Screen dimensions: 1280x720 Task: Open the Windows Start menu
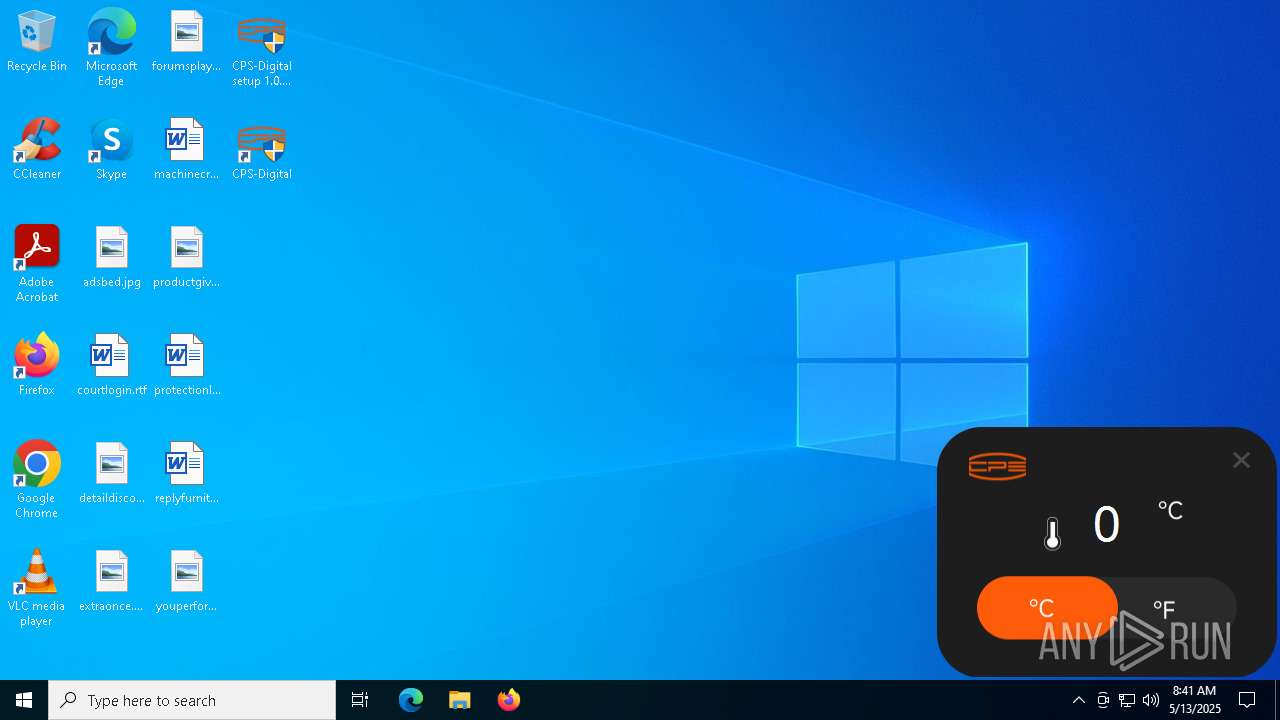tap(24, 700)
